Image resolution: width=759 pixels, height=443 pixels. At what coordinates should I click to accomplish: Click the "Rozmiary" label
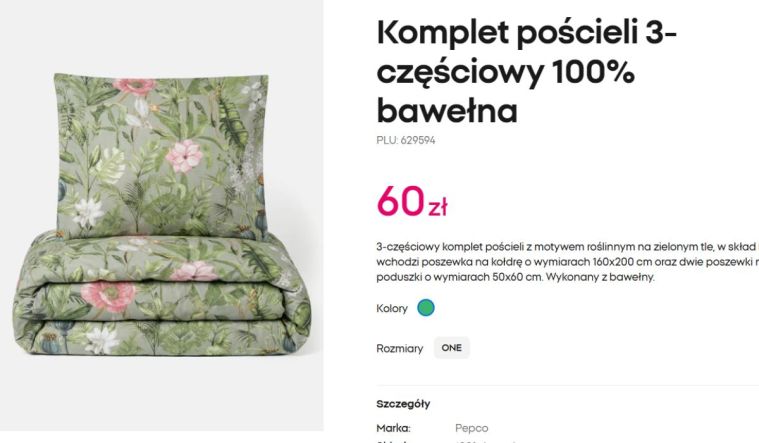pyautogui.click(x=399, y=348)
